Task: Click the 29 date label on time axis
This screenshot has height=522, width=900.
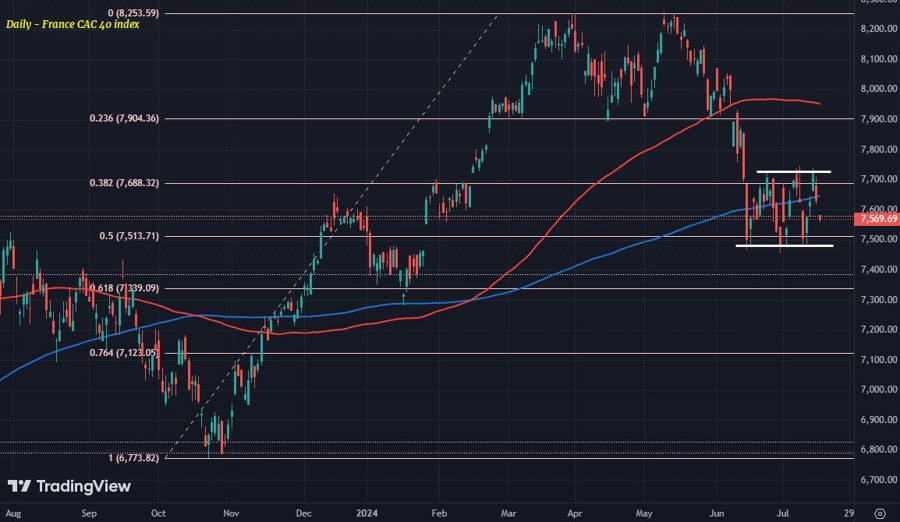Action: point(849,513)
